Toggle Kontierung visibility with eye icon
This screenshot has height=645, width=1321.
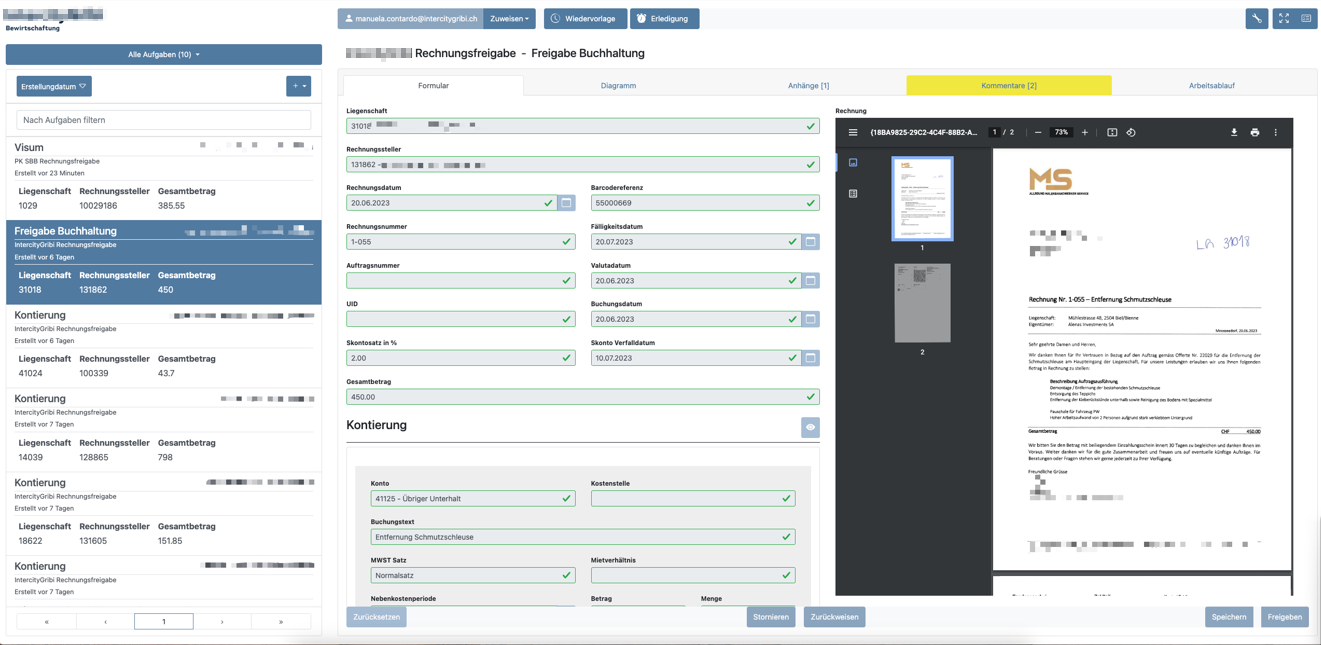coord(810,427)
